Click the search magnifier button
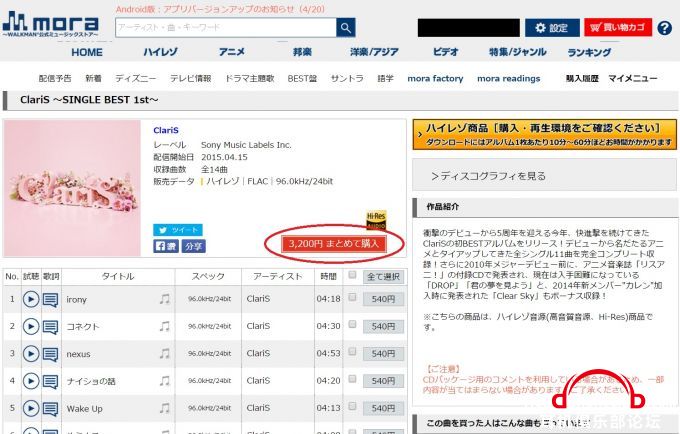Viewport: 680px width, 434px height. 346,28
